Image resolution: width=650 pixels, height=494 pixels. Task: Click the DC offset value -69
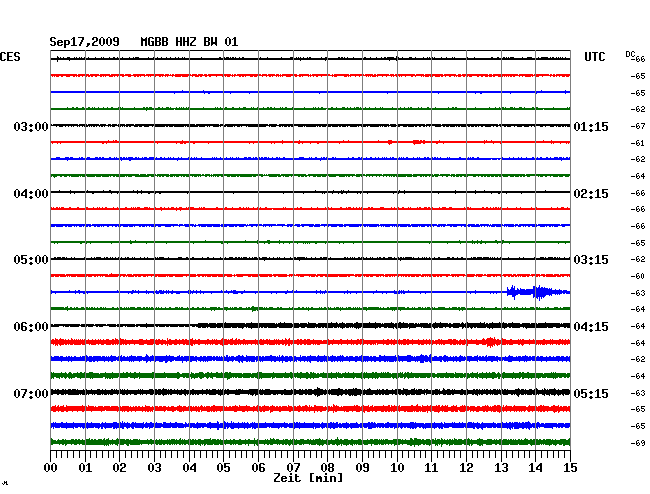pyautogui.click(x=638, y=443)
